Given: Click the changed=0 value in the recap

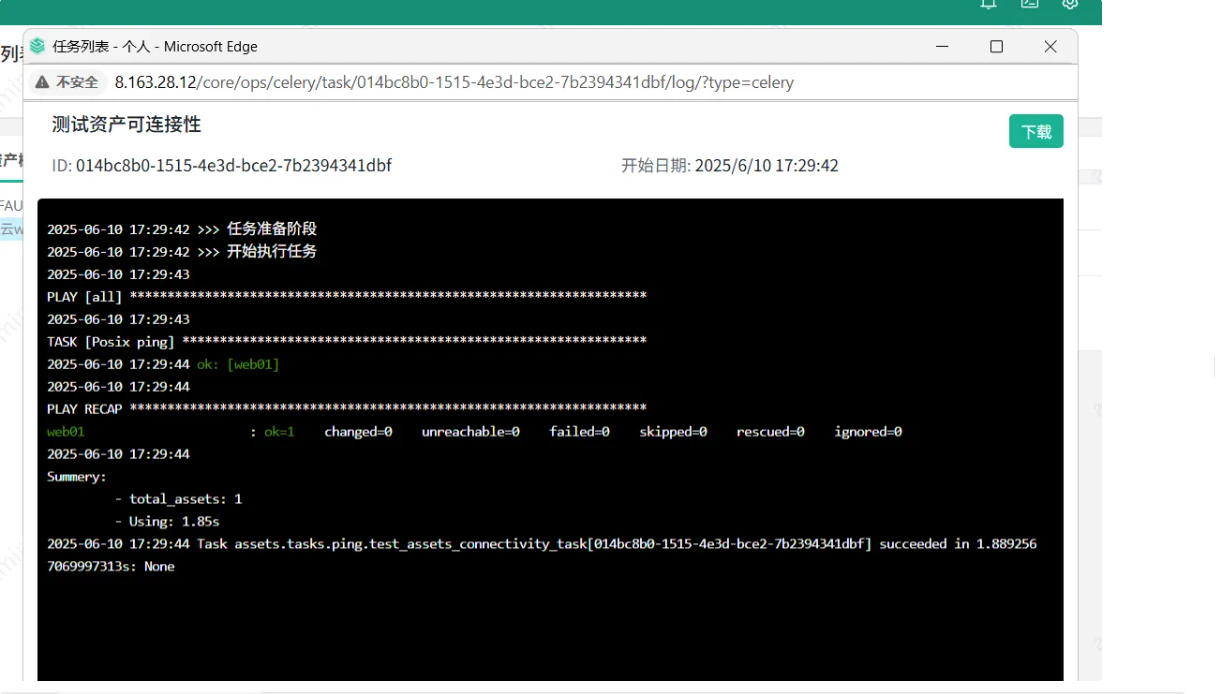Looking at the screenshot, I should (x=358, y=431).
